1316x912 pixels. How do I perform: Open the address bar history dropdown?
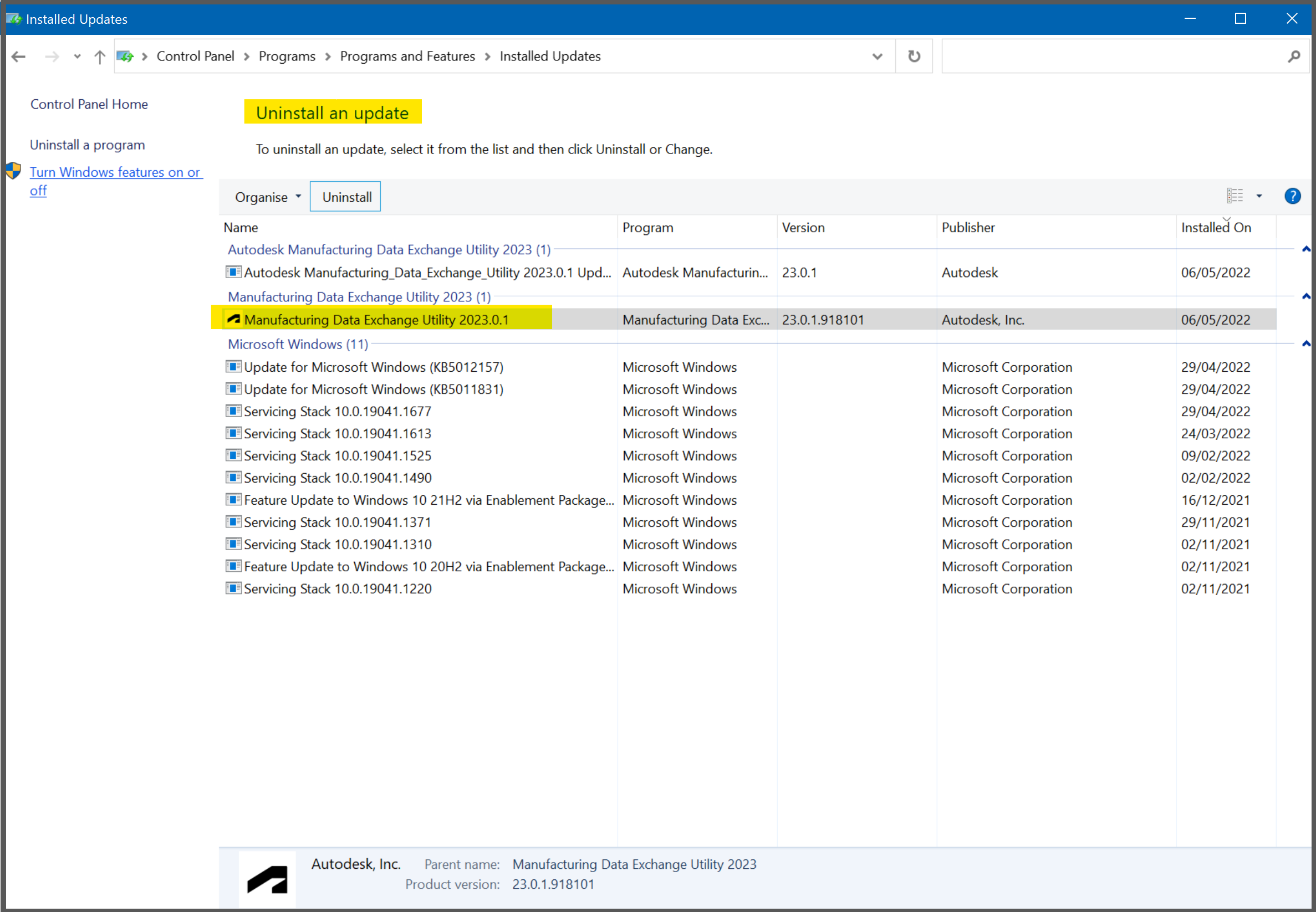(877, 56)
